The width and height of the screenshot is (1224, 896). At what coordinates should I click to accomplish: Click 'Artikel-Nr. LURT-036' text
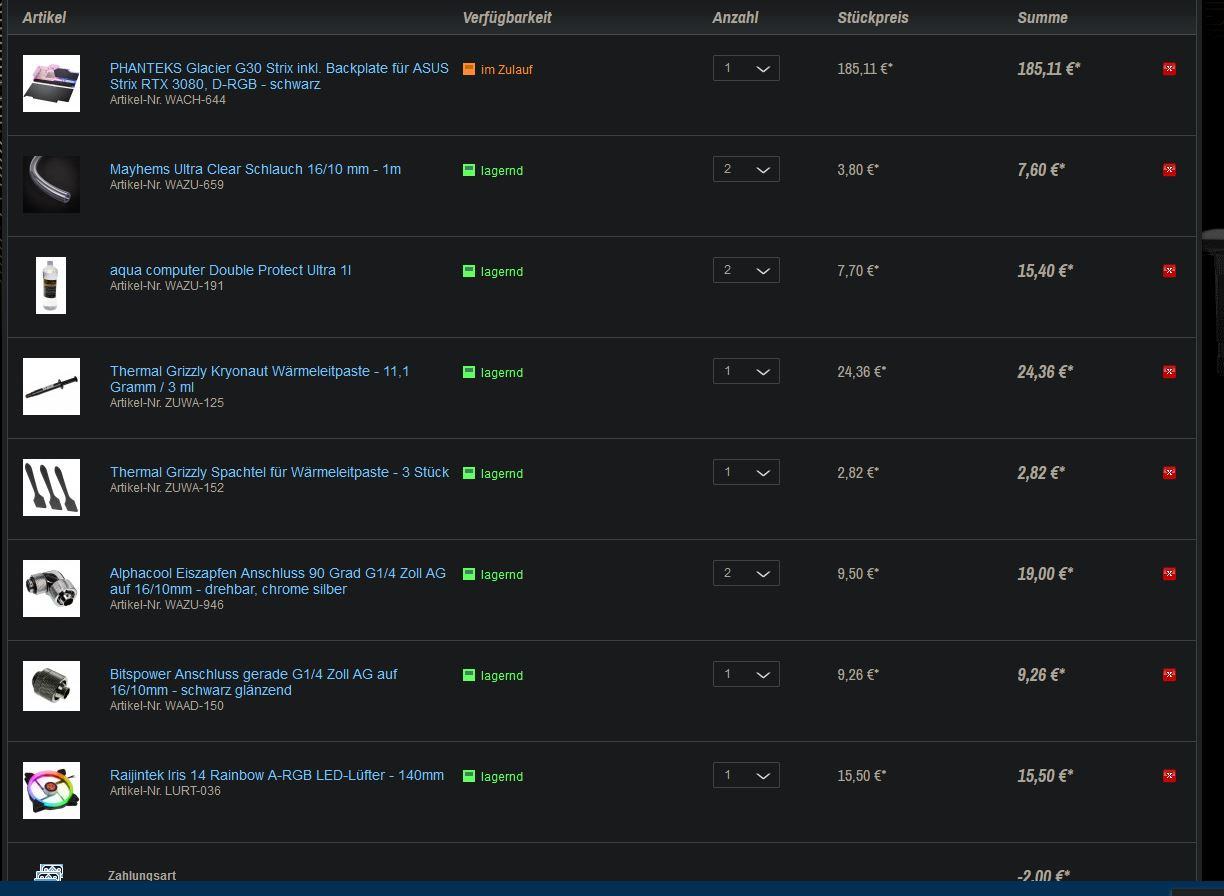[165, 791]
